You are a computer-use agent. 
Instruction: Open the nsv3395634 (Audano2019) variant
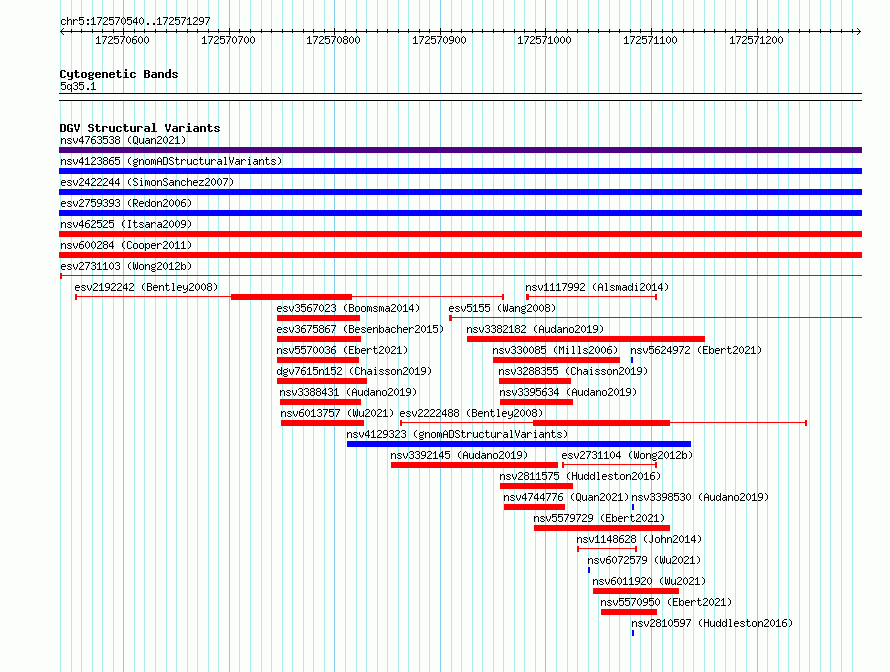[x=568, y=392]
